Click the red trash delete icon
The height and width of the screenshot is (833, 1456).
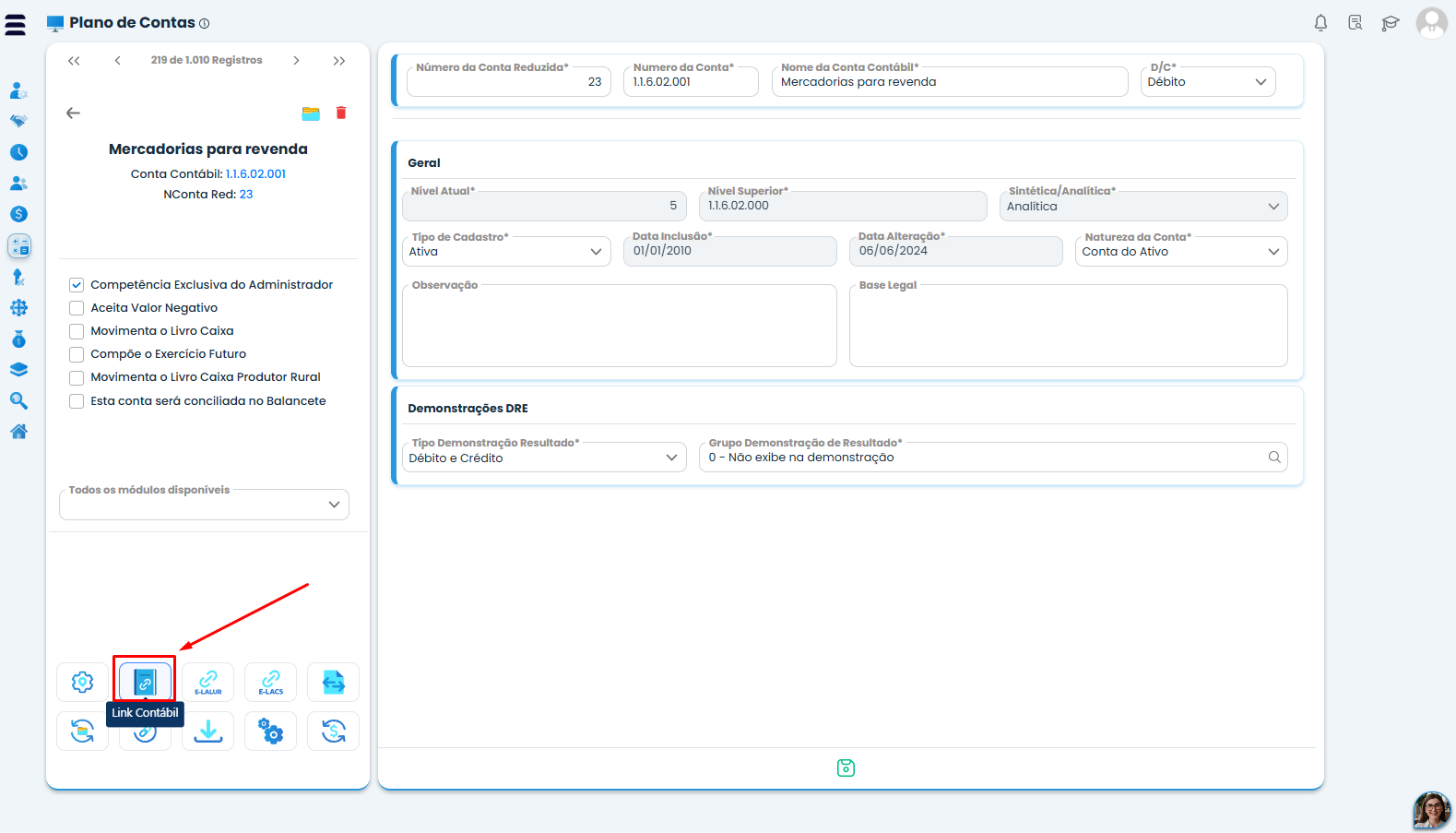pyautogui.click(x=341, y=113)
